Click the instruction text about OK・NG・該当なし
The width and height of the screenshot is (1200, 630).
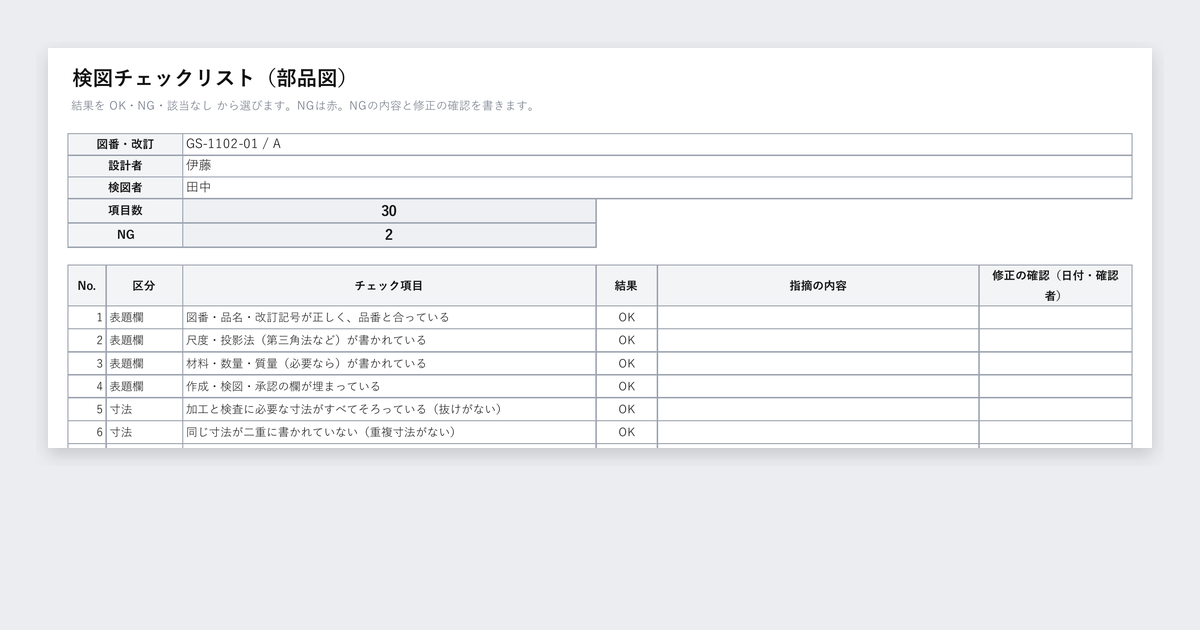pos(305,105)
